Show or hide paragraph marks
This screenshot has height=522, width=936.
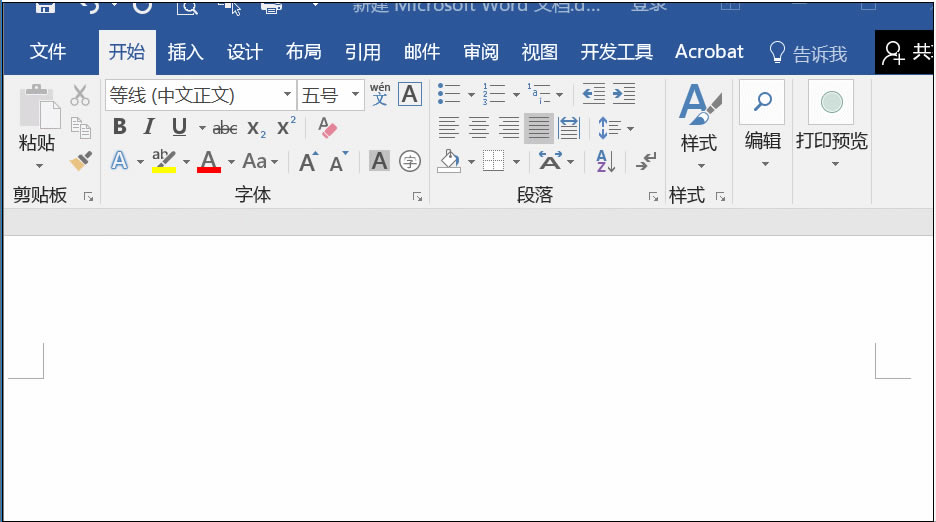(x=646, y=161)
